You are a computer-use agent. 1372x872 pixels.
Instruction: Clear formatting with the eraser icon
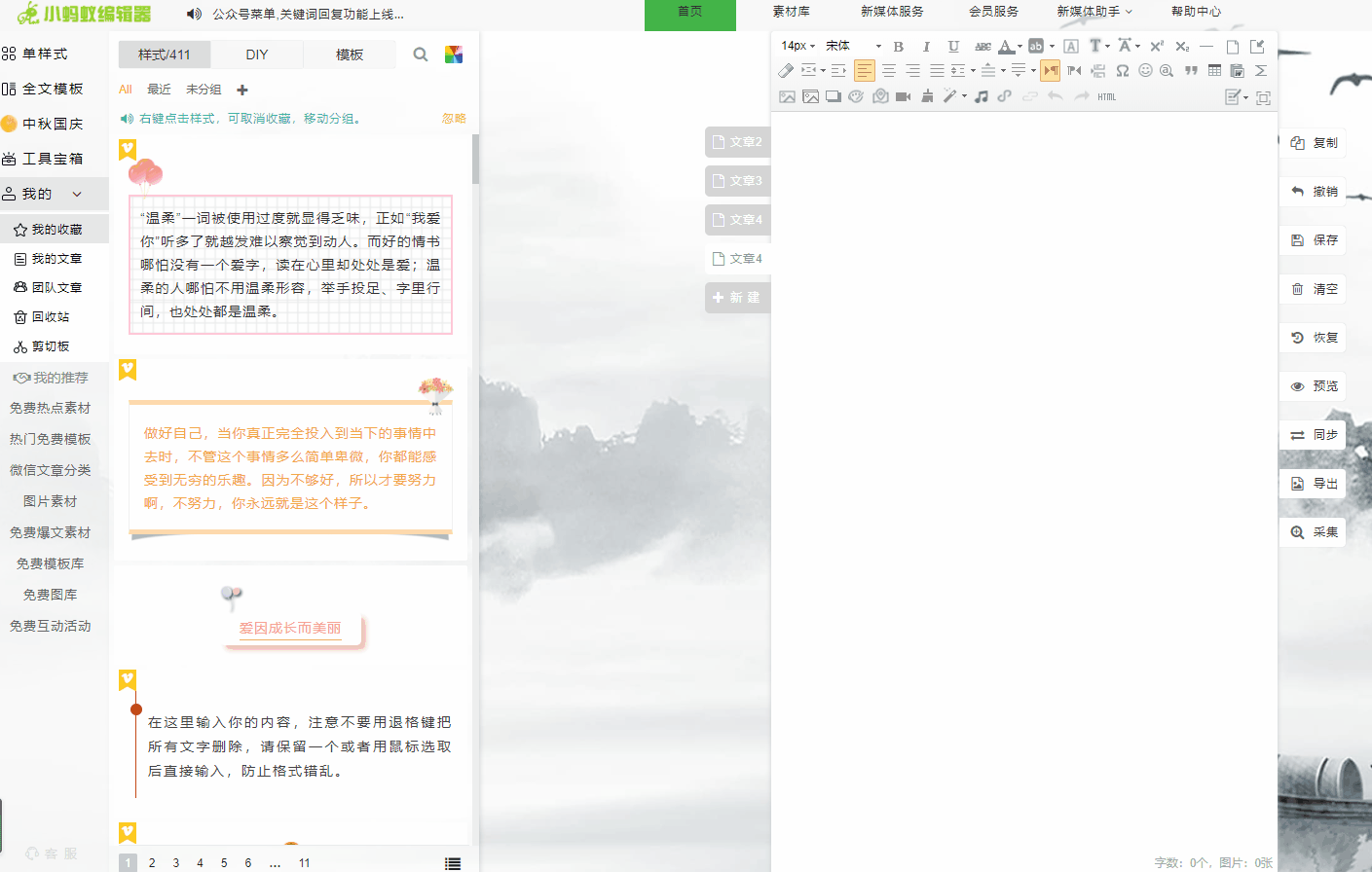click(785, 70)
